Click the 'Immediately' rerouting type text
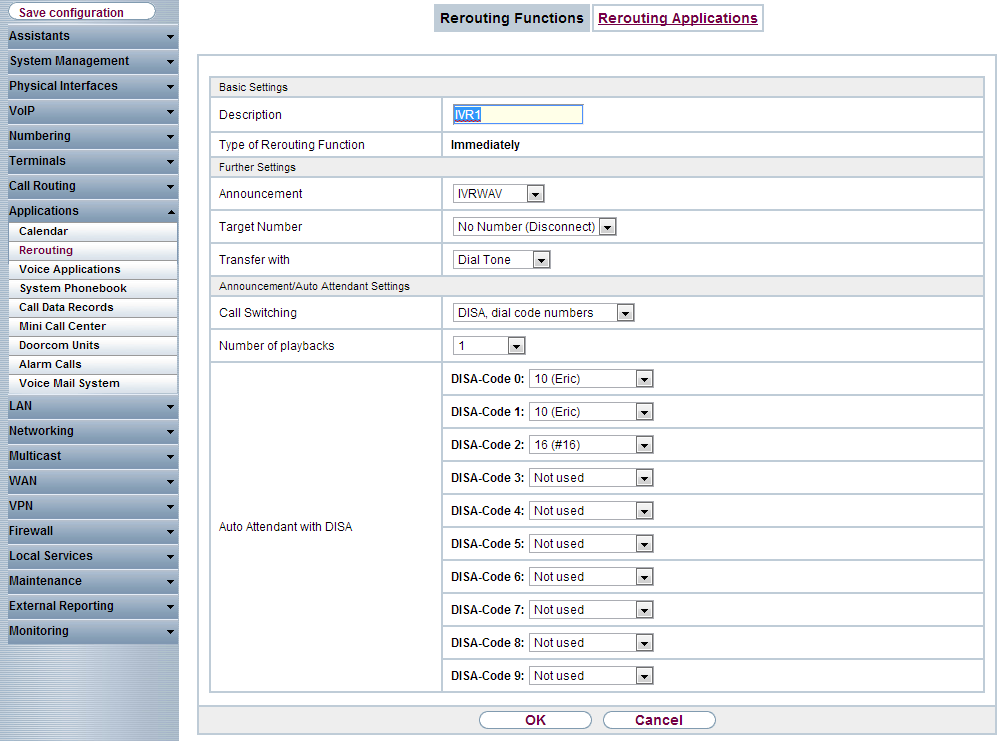 485,145
